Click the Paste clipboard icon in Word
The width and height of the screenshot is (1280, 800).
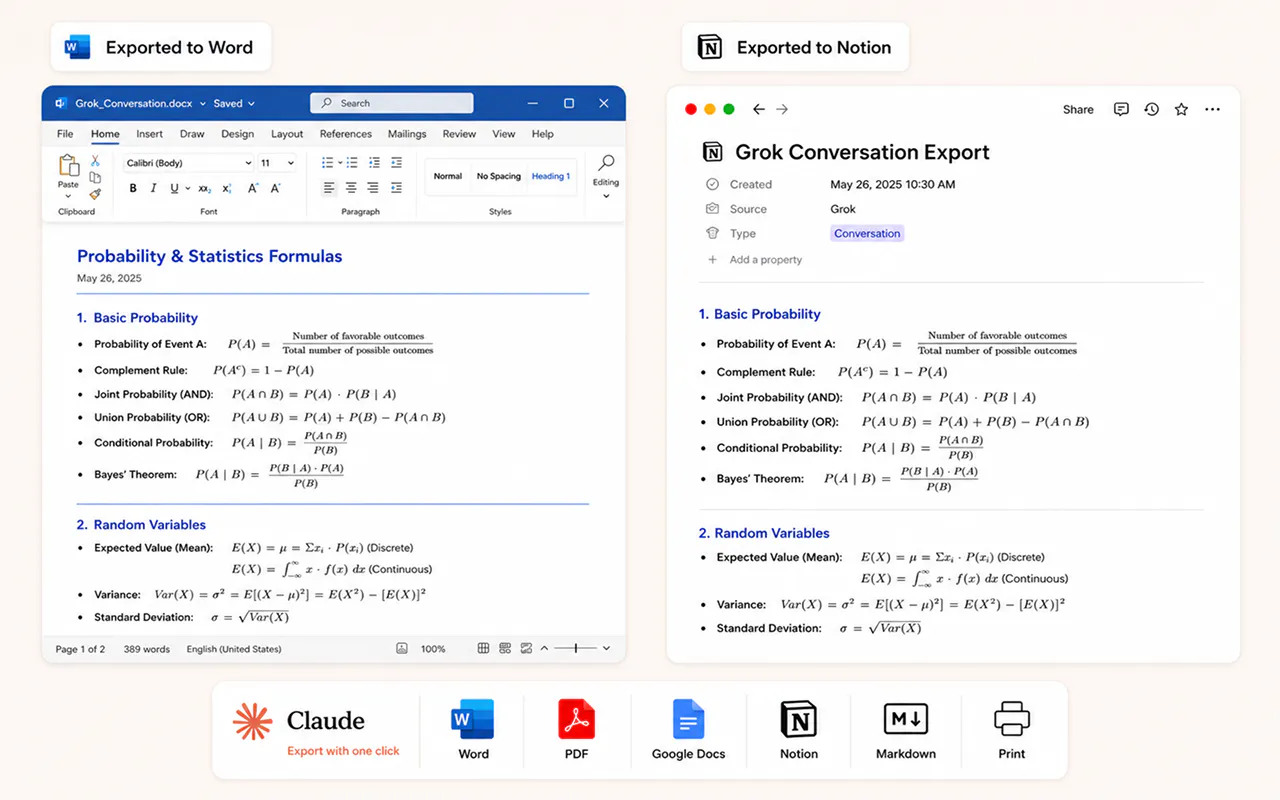(x=68, y=166)
